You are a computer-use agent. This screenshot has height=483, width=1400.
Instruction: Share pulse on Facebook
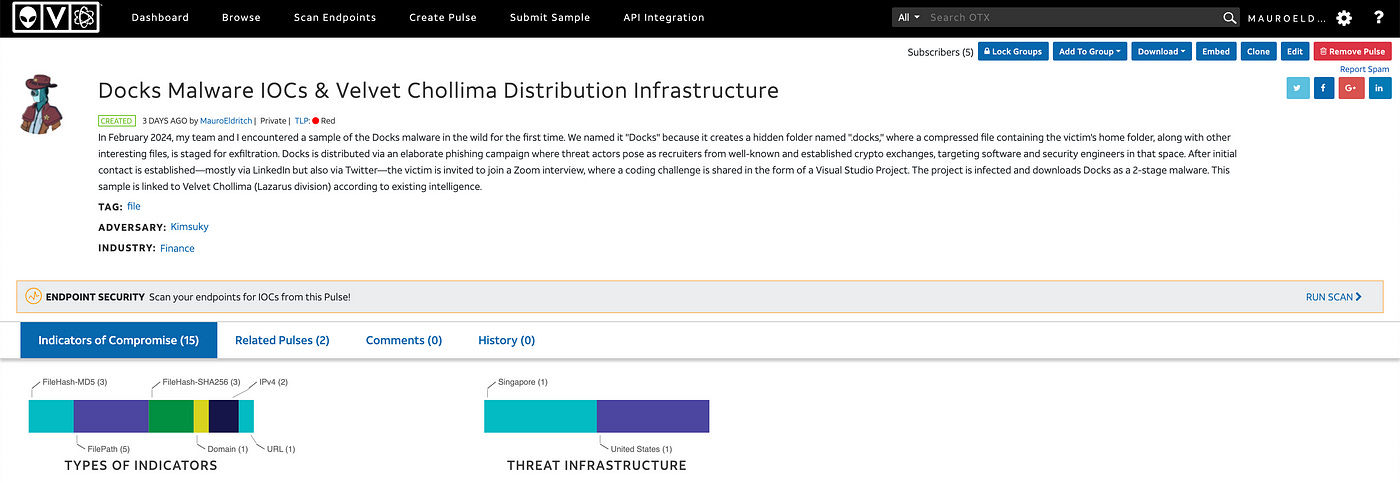(x=1325, y=88)
